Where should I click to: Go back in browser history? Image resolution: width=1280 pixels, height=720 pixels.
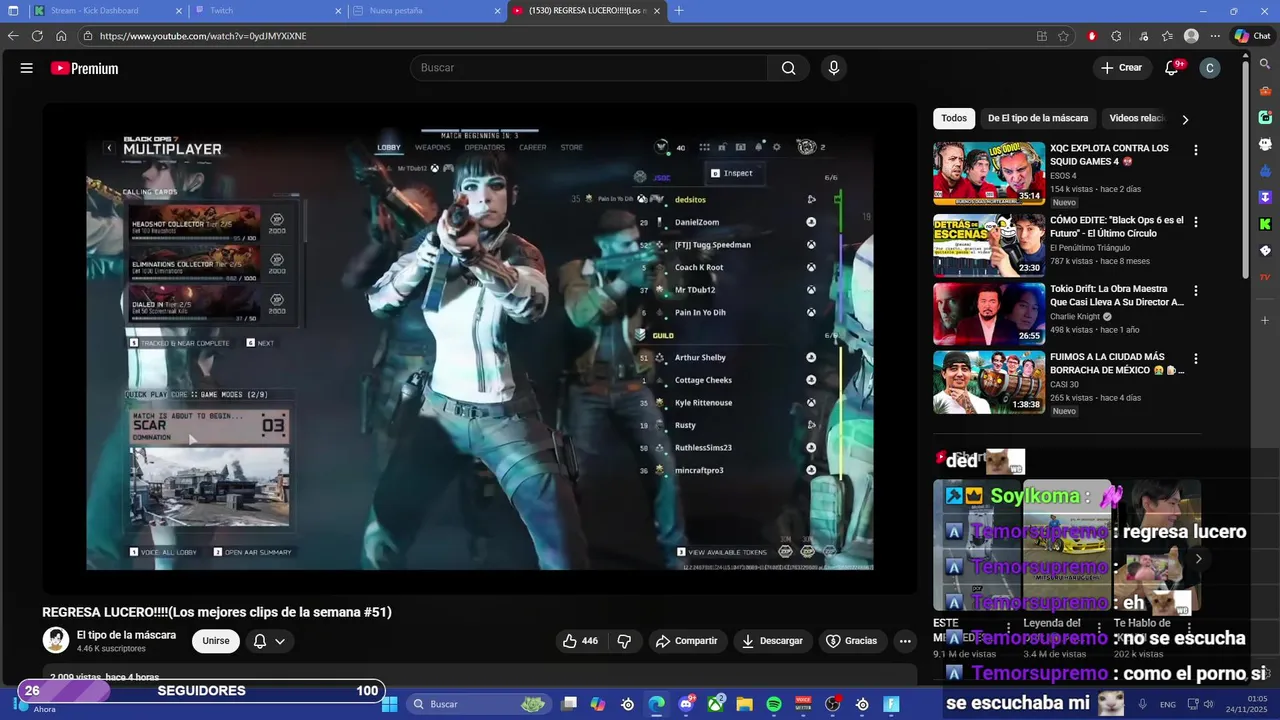(x=13, y=36)
